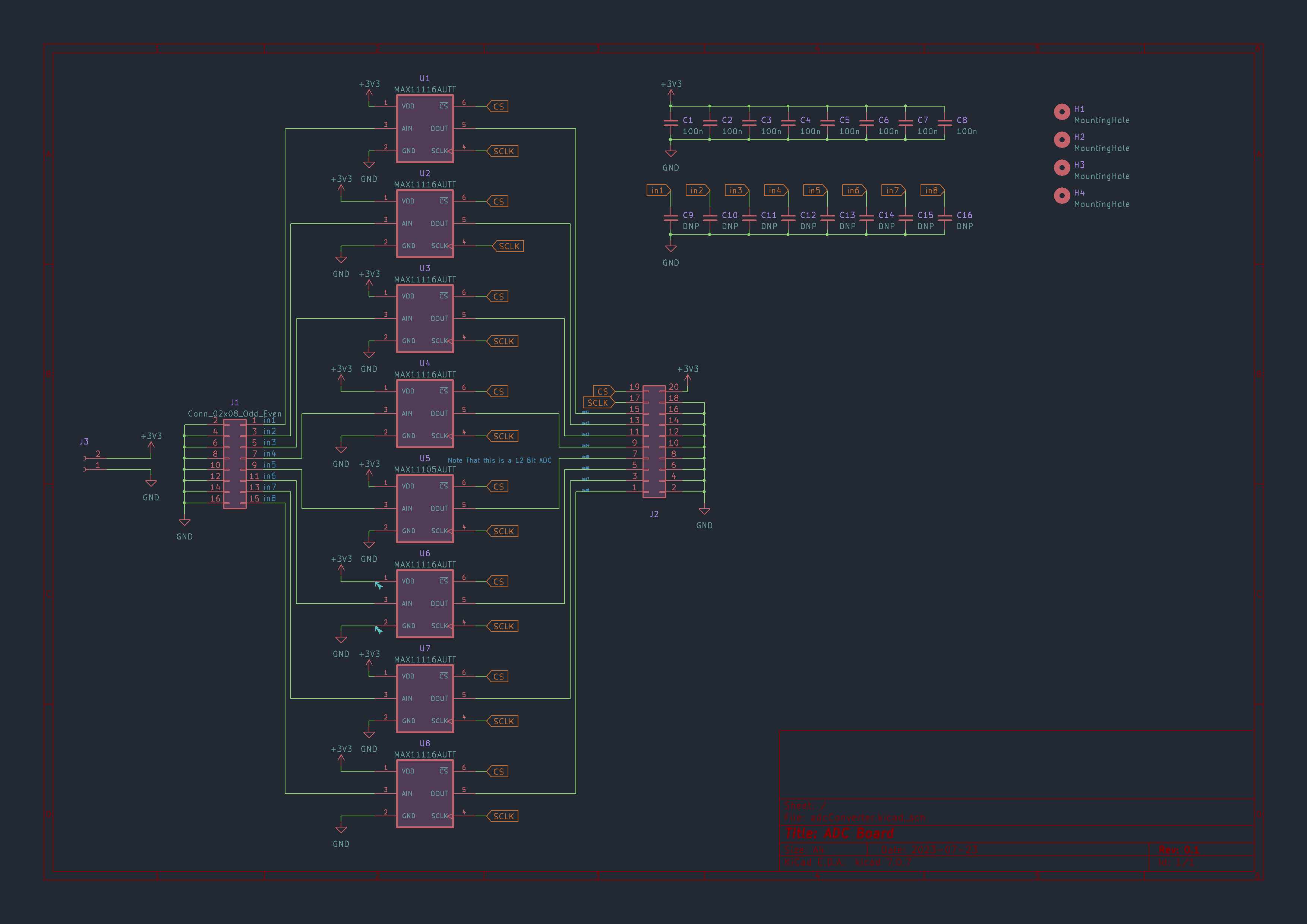The height and width of the screenshot is (924, 1307).
Task: Select the in4 global label above C12
Action: [x=776, y=191]
